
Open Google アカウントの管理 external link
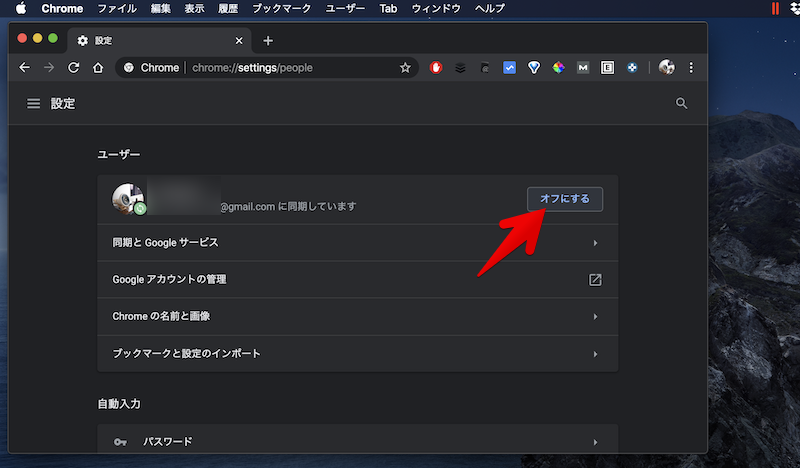click(x=595, y=280)
